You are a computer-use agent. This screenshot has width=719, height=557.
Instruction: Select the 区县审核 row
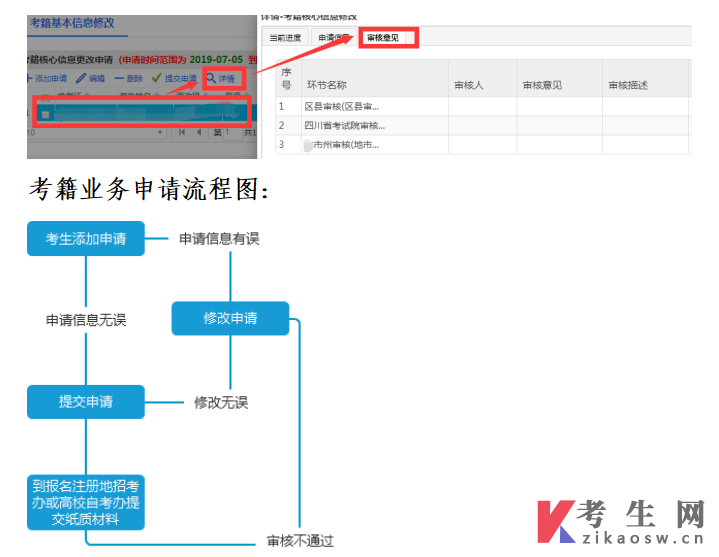483,106
